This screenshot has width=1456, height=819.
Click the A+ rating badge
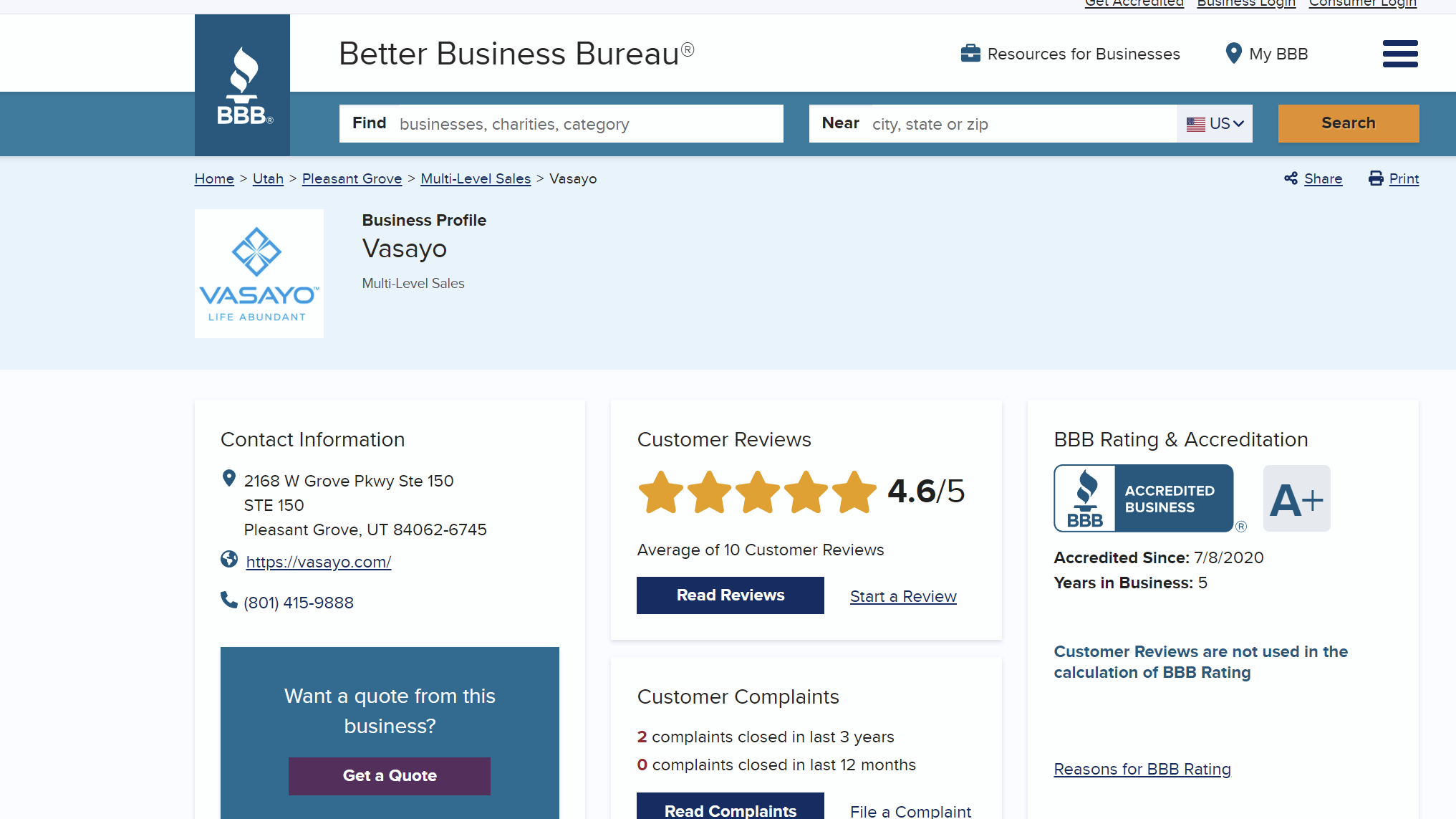[x=1296, y=499]
